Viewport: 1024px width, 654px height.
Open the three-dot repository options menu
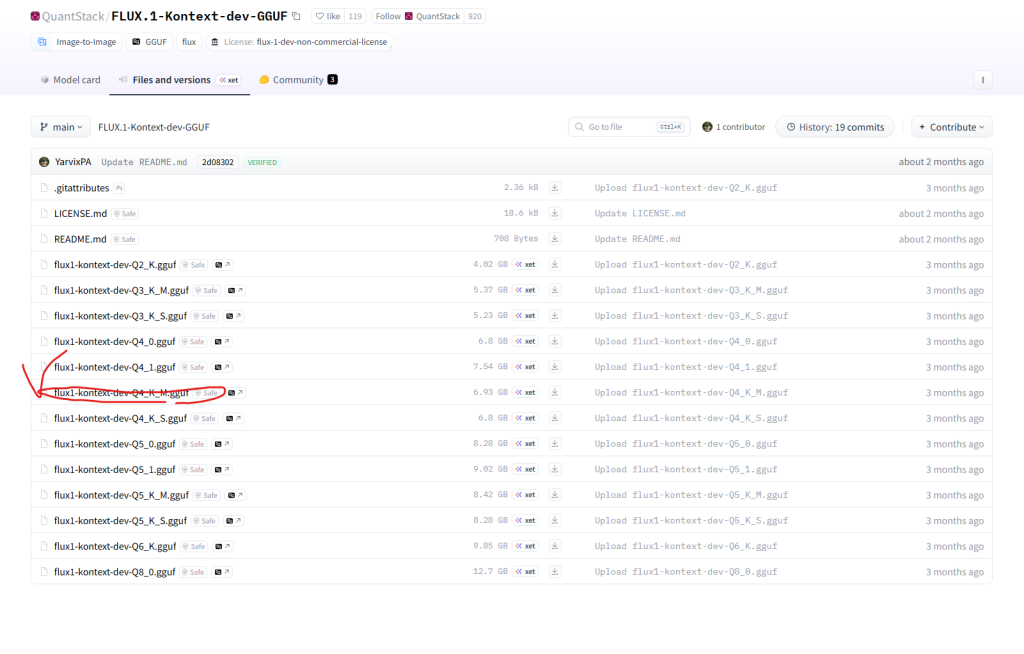click(x=983, y=80)
